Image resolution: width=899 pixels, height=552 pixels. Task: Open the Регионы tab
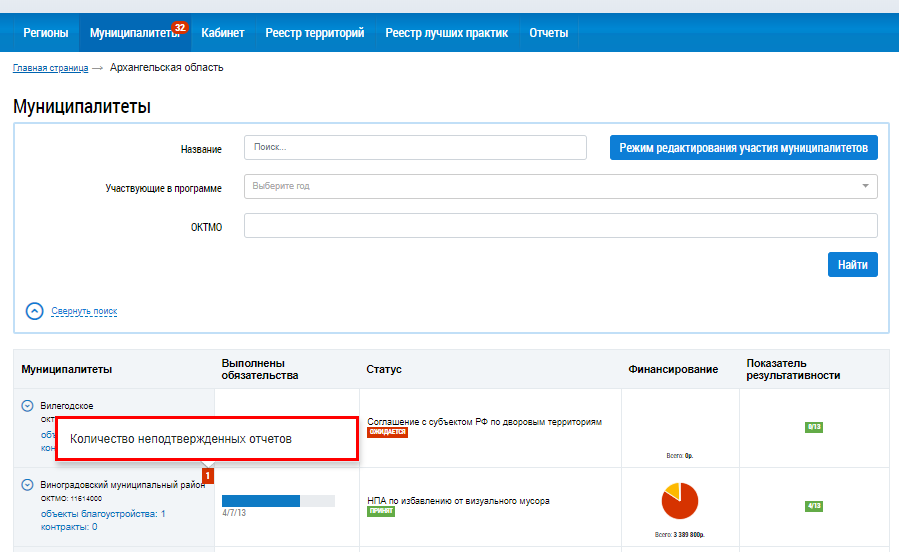46,33
